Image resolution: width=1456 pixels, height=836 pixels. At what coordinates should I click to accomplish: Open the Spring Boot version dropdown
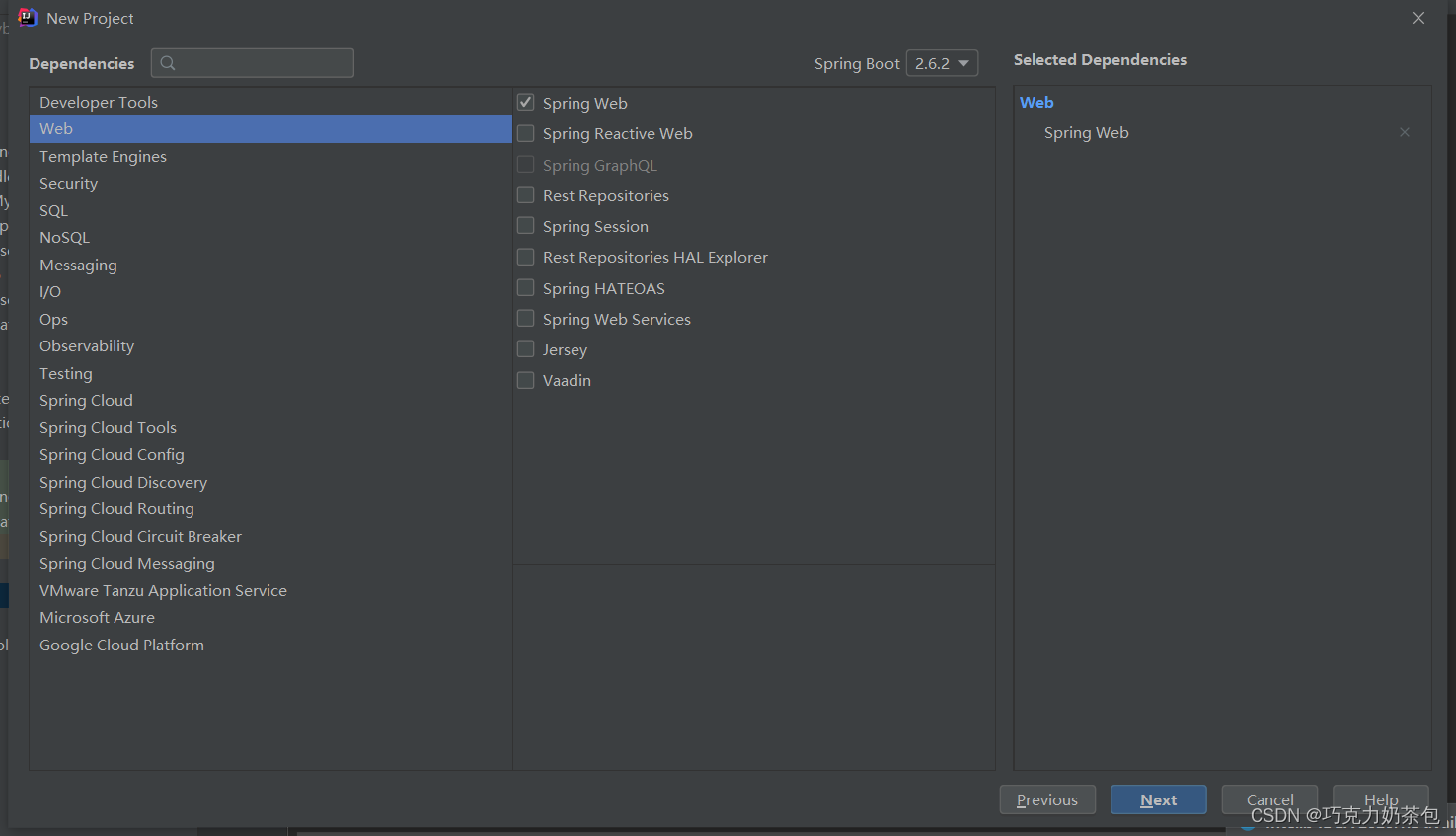[942, 62]
